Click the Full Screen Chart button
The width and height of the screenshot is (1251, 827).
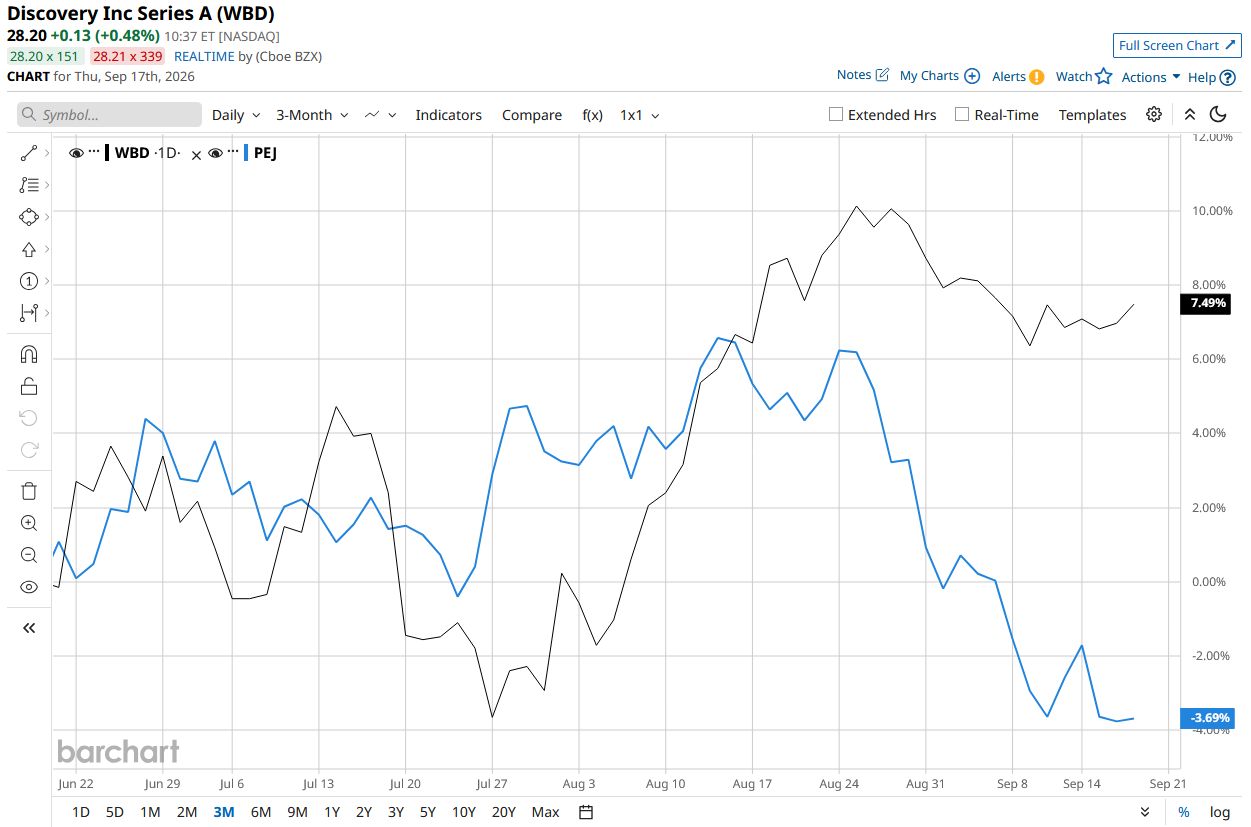point(1177,45)
